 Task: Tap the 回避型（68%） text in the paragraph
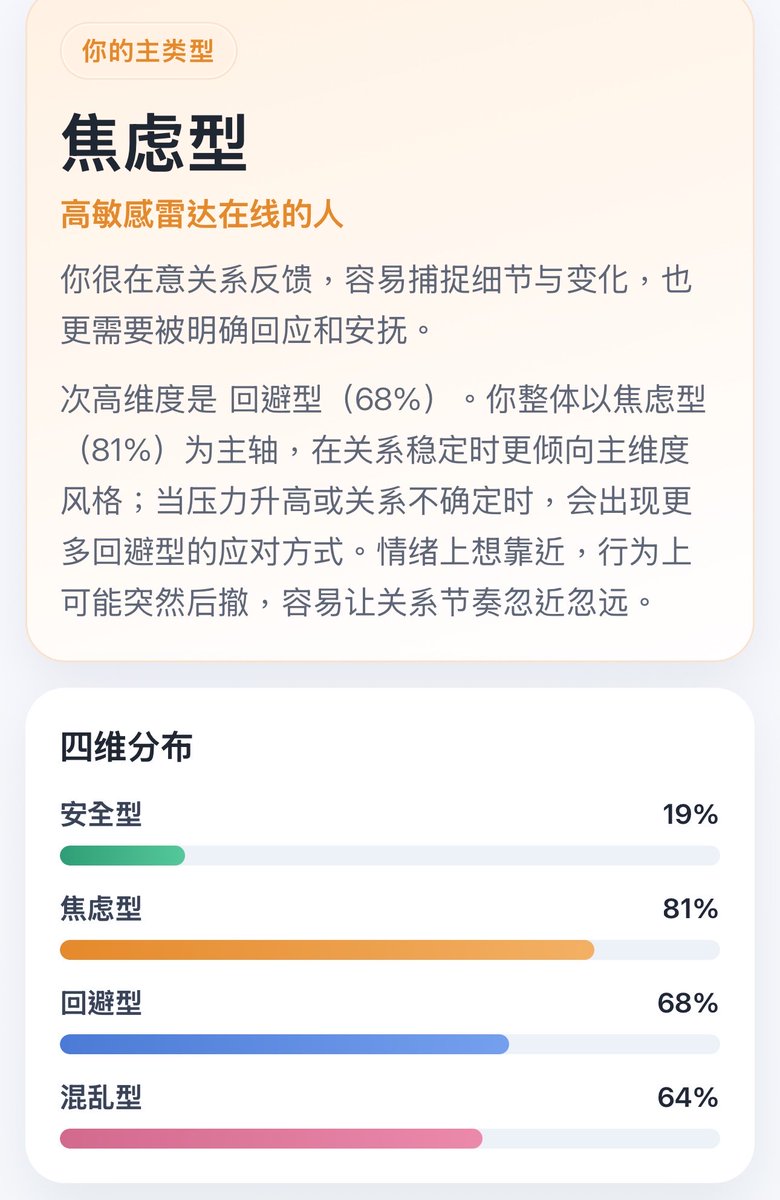click(335, 401)
